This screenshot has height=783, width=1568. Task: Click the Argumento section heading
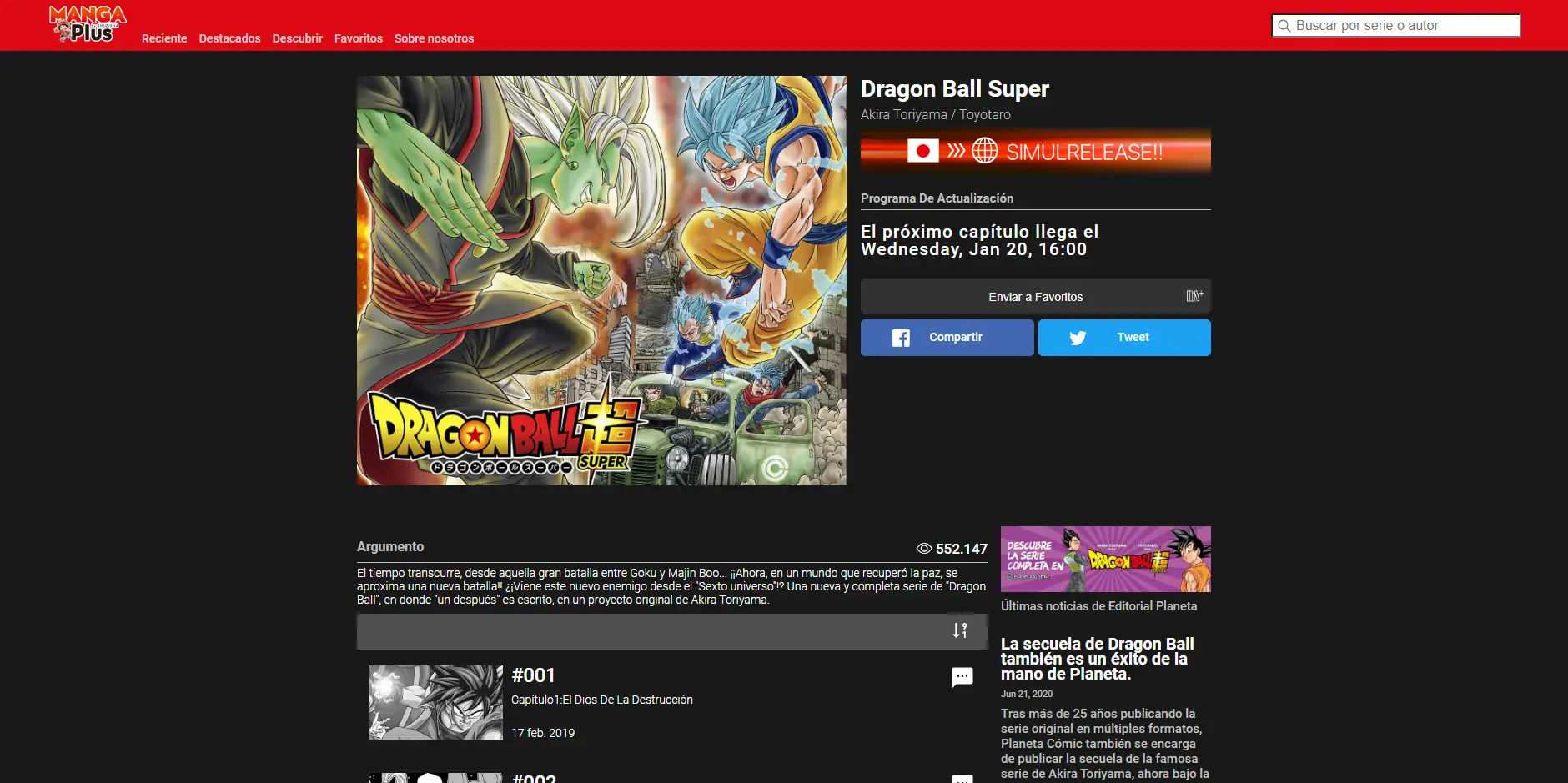pyautogui.click(x=390, y=546)
